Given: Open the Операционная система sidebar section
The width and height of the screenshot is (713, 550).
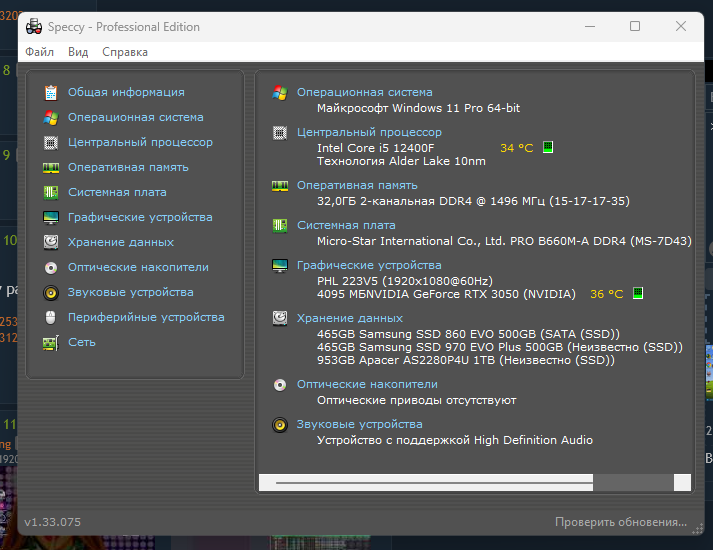Looking at the screenshot, I should click(136, 117).
